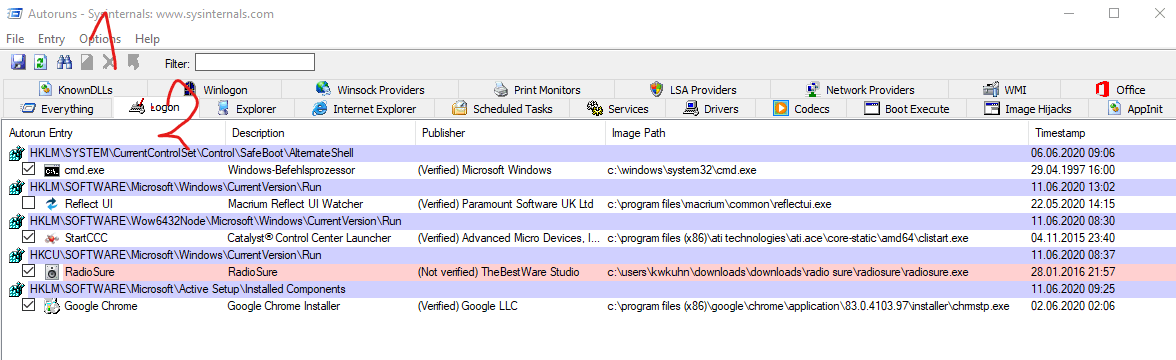Image resolution: width=1176 pixels, height=360 pixels.
Task: Click the Refresh toolbar icon
Action: (x=40, y=62)
